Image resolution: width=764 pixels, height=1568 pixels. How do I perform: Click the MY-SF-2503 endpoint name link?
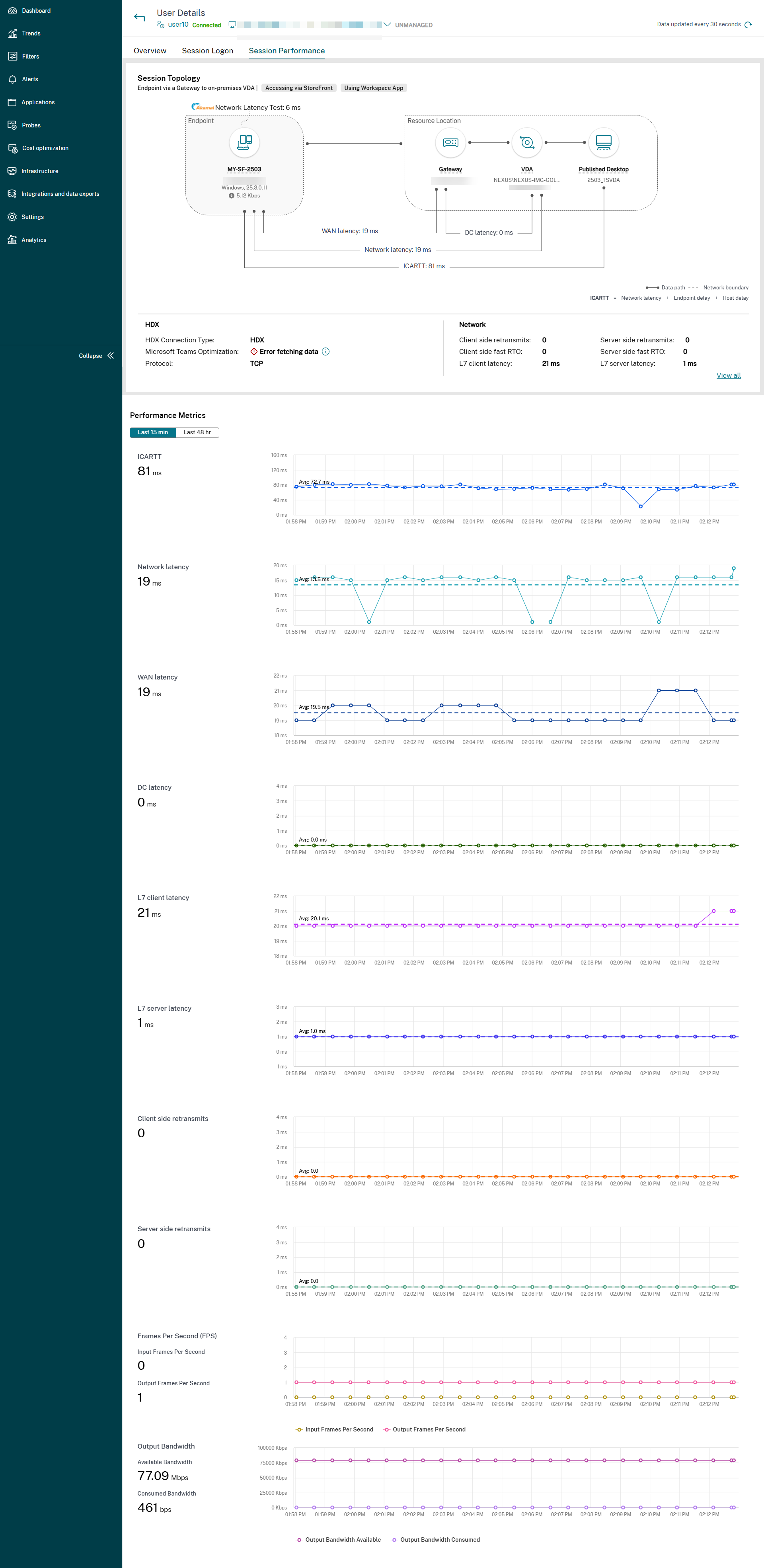[244, 169]
